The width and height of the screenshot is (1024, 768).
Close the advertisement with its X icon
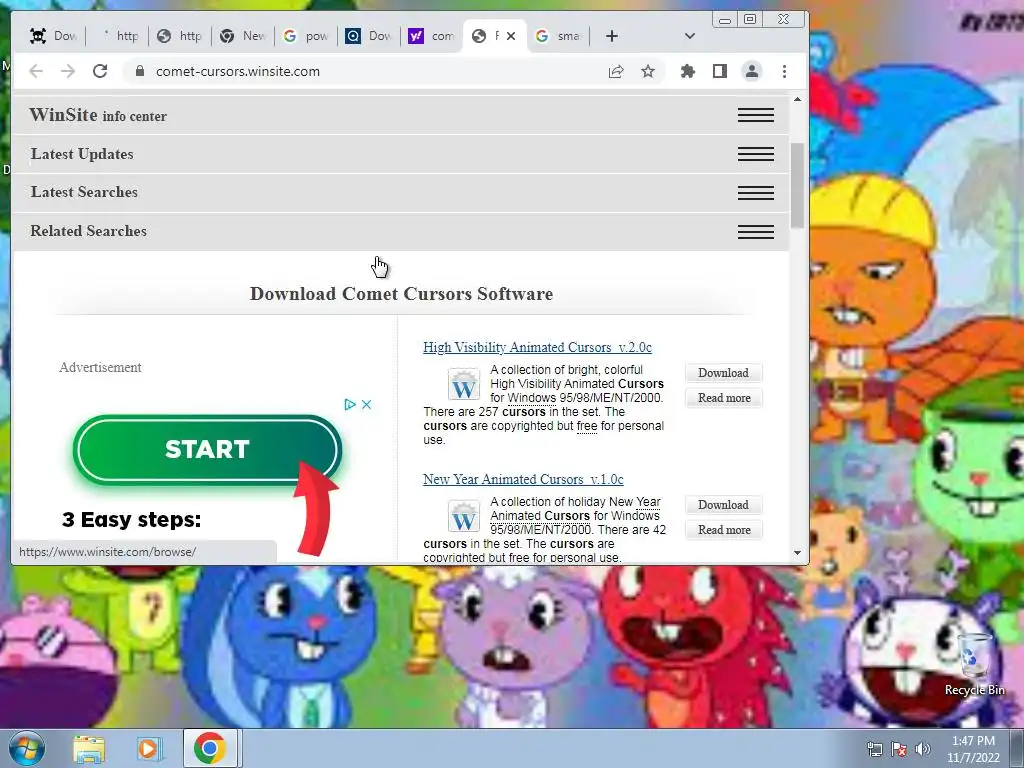(x=366, y=404)
